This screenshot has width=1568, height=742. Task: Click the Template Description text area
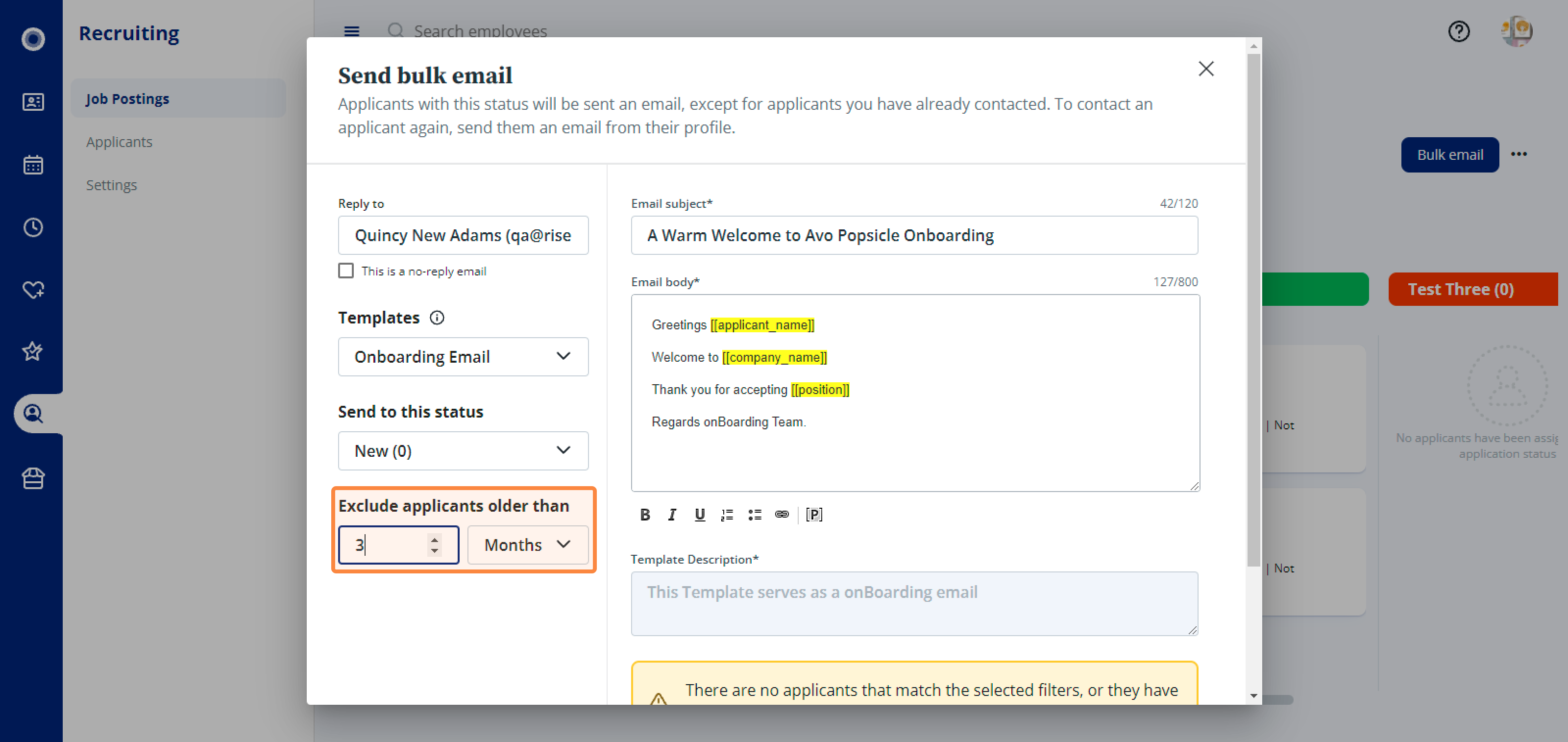914,603
